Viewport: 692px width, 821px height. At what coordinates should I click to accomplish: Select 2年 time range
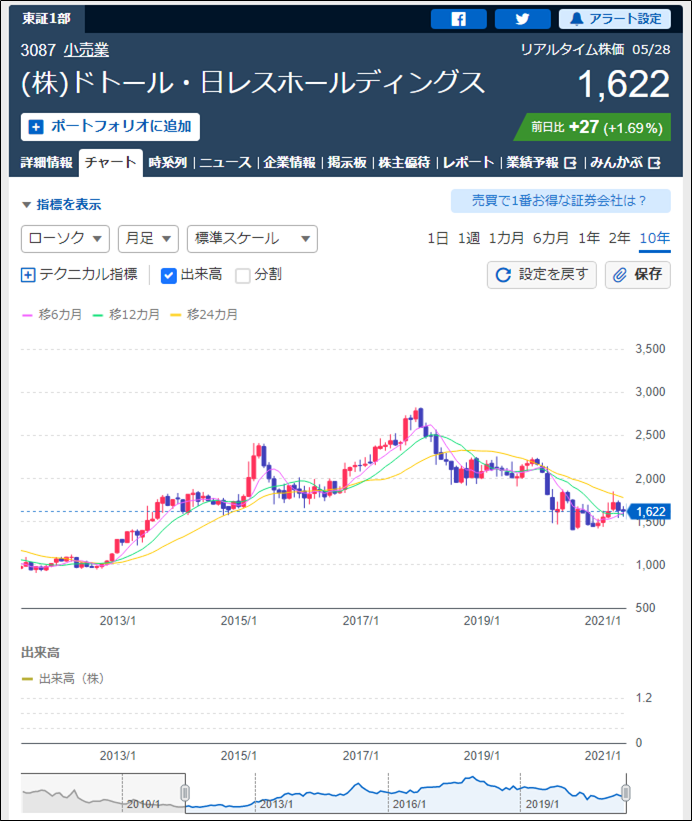(619, 238)
